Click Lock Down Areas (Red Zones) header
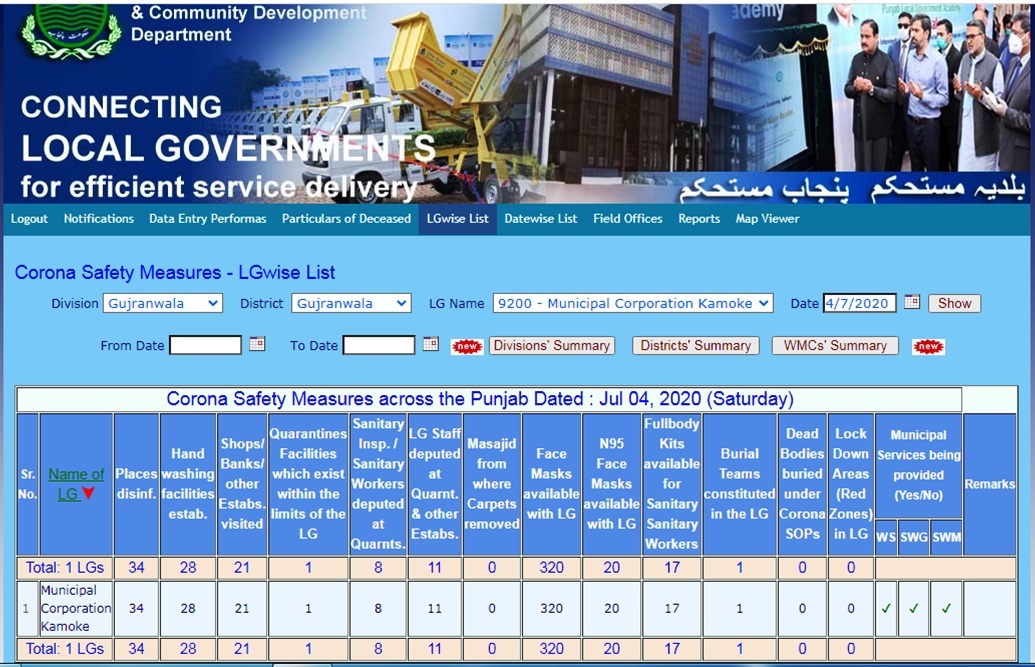1035x667 pixels. (x=851, y=484)
